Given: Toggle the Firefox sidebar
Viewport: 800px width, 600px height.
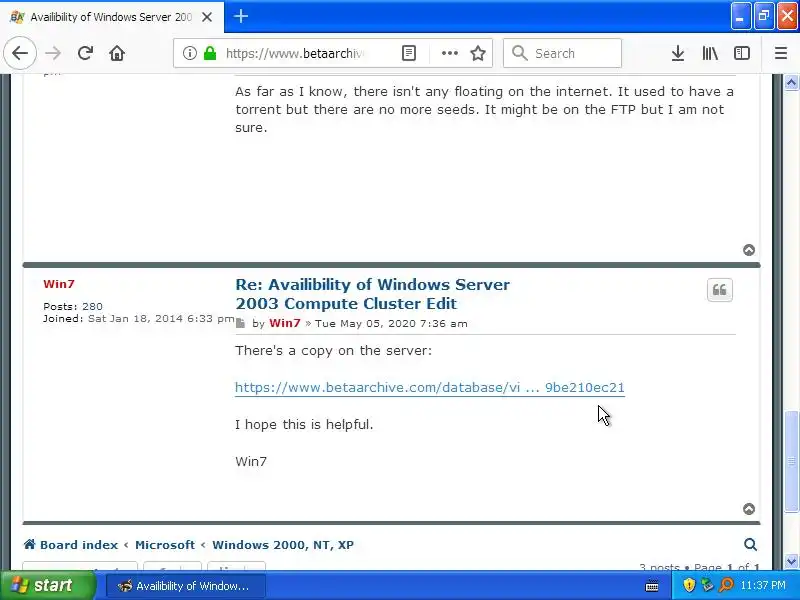Looking at the screenshot, I should 742,53.
